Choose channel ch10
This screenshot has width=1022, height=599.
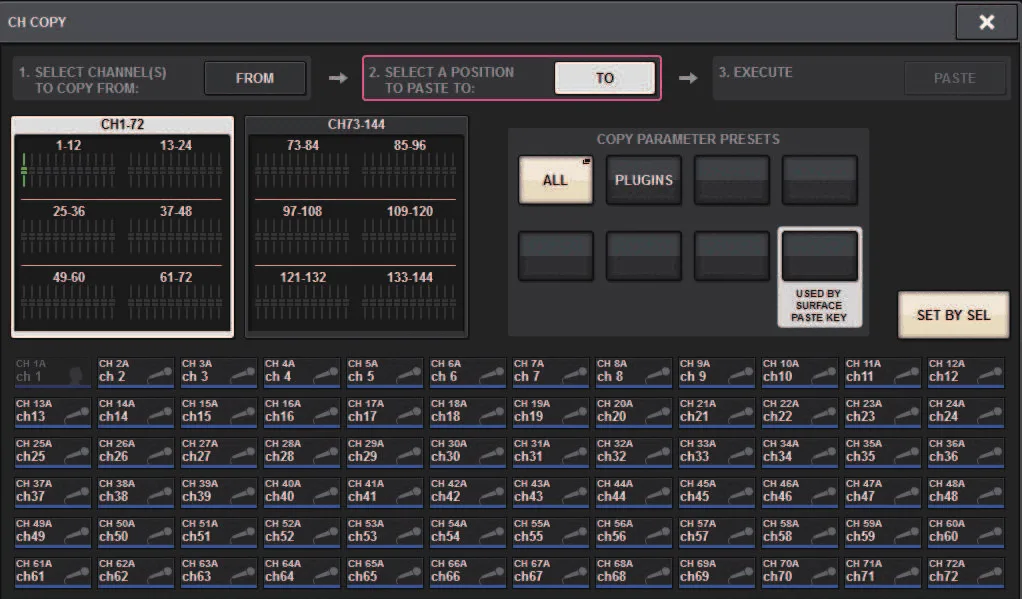[800, 372]
